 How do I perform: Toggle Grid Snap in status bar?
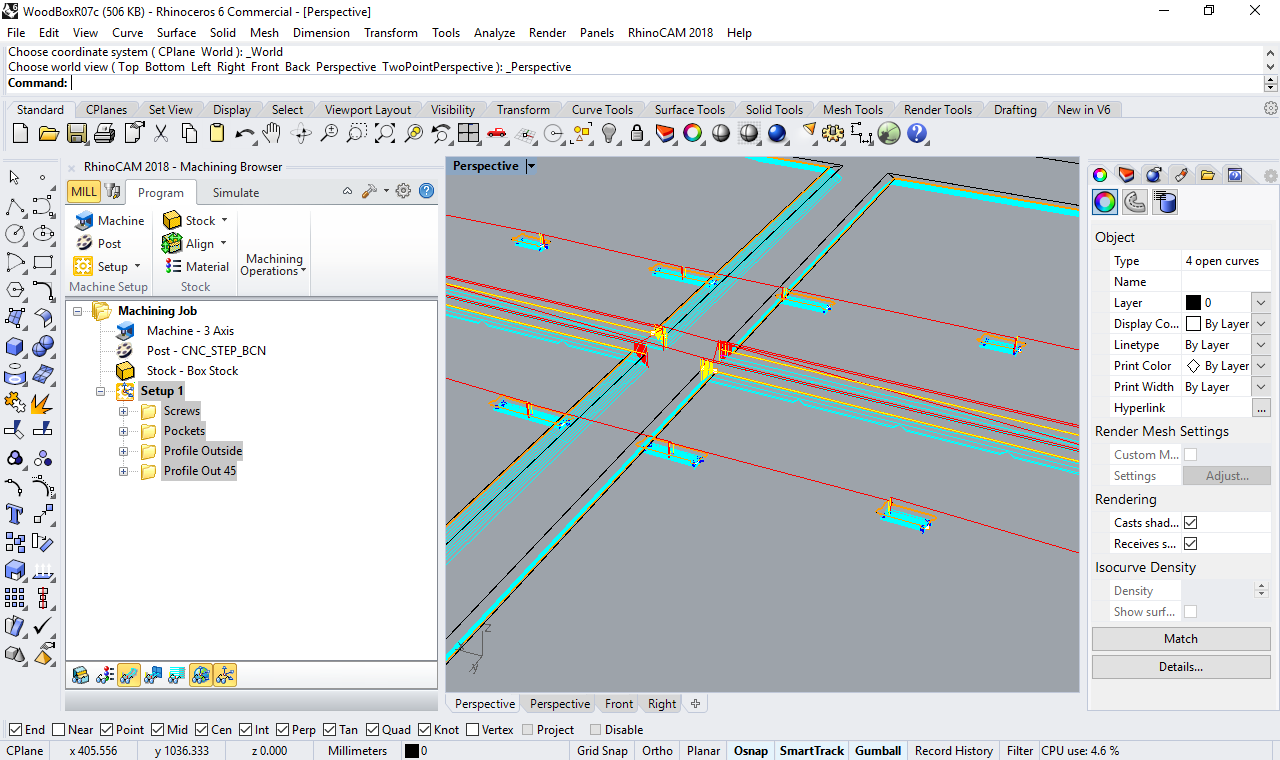[x=602, y=751]
